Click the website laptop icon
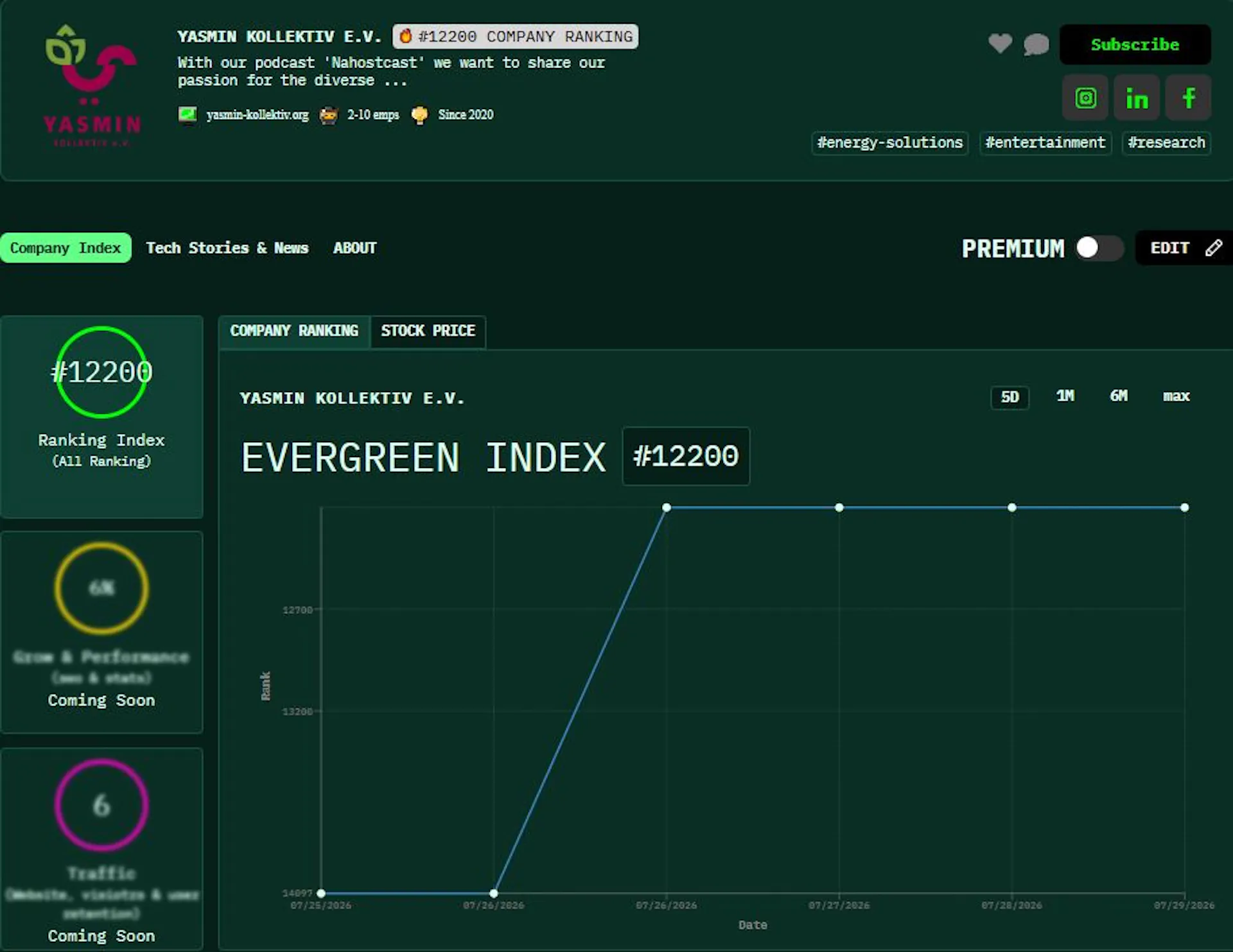The width and height of the screenshot is (1233, 952). click(188, 115)
